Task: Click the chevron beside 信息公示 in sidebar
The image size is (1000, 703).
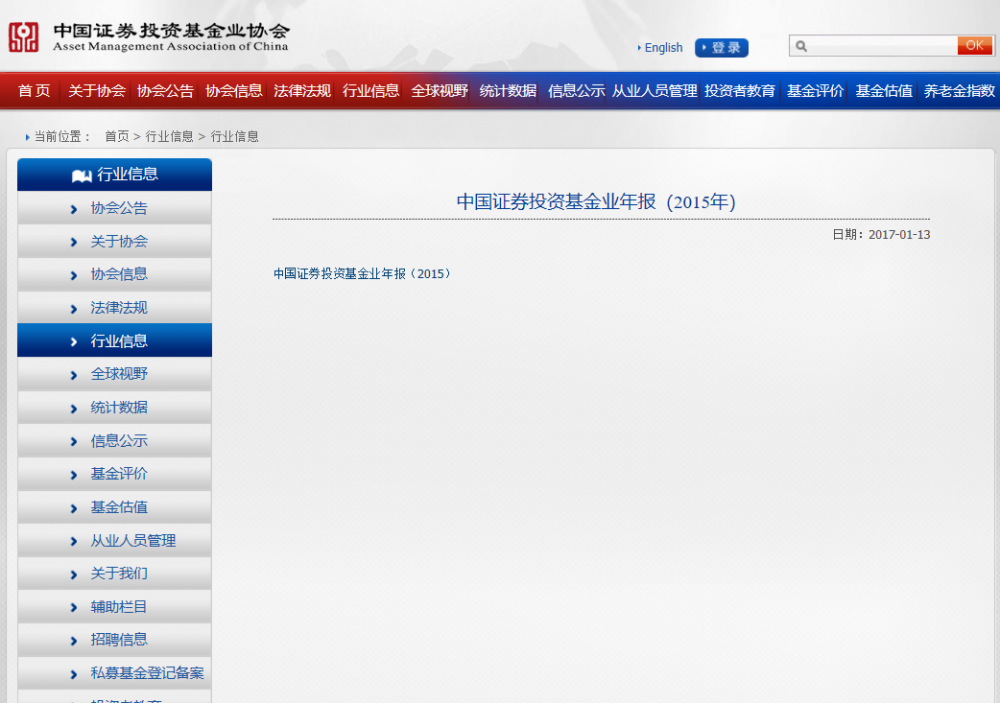Action: click(x=74, y=441)
